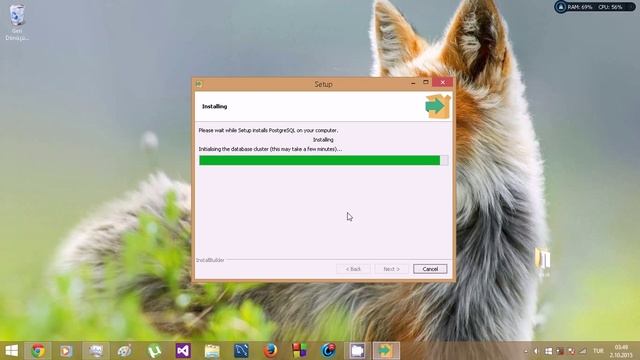The image size is (640, 360).
Task: Click the 'Initialising the database cluster' status text
Action: (x=270, y=149)
